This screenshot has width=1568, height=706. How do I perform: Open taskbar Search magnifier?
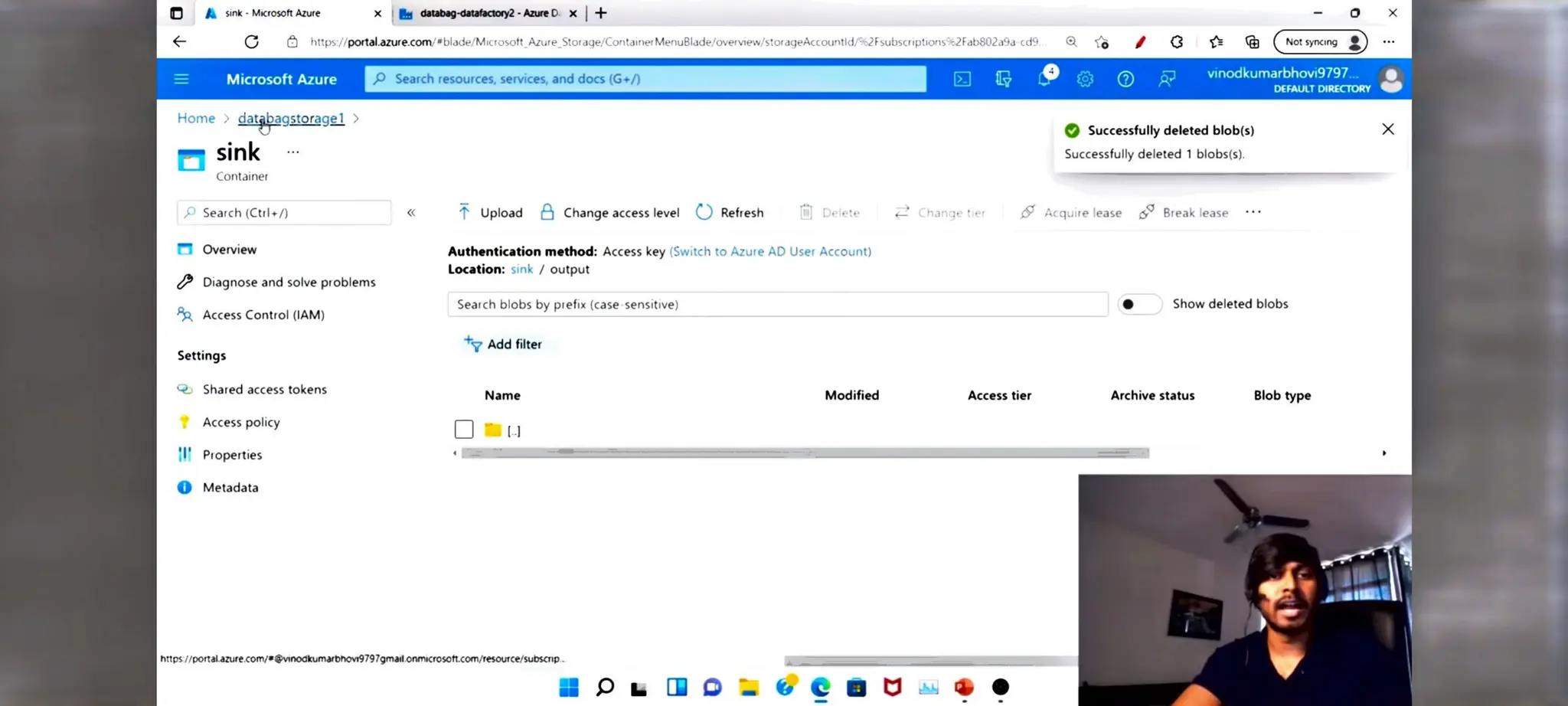click(605, 687)
